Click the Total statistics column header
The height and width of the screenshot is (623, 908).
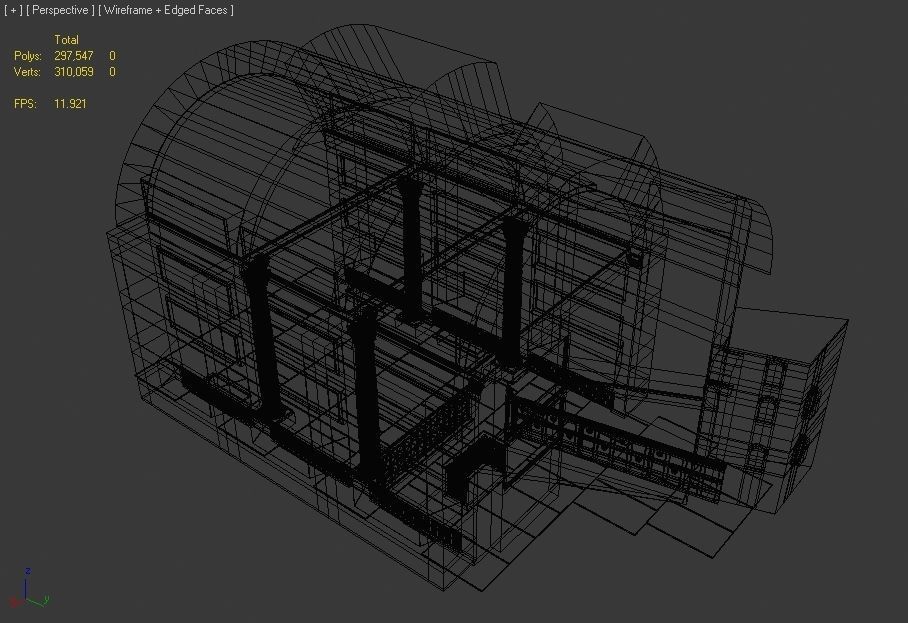[66, 39]
